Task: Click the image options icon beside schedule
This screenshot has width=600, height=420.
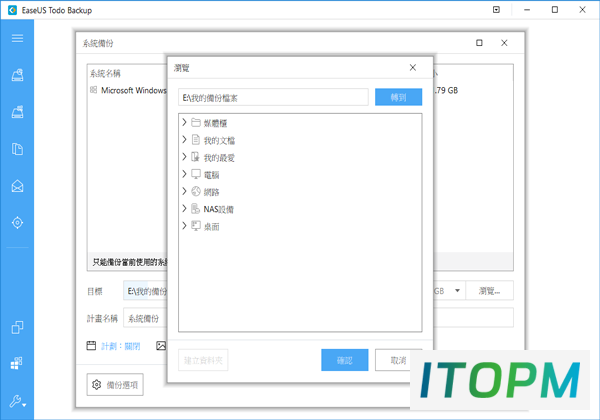Action: coord(161,346)
